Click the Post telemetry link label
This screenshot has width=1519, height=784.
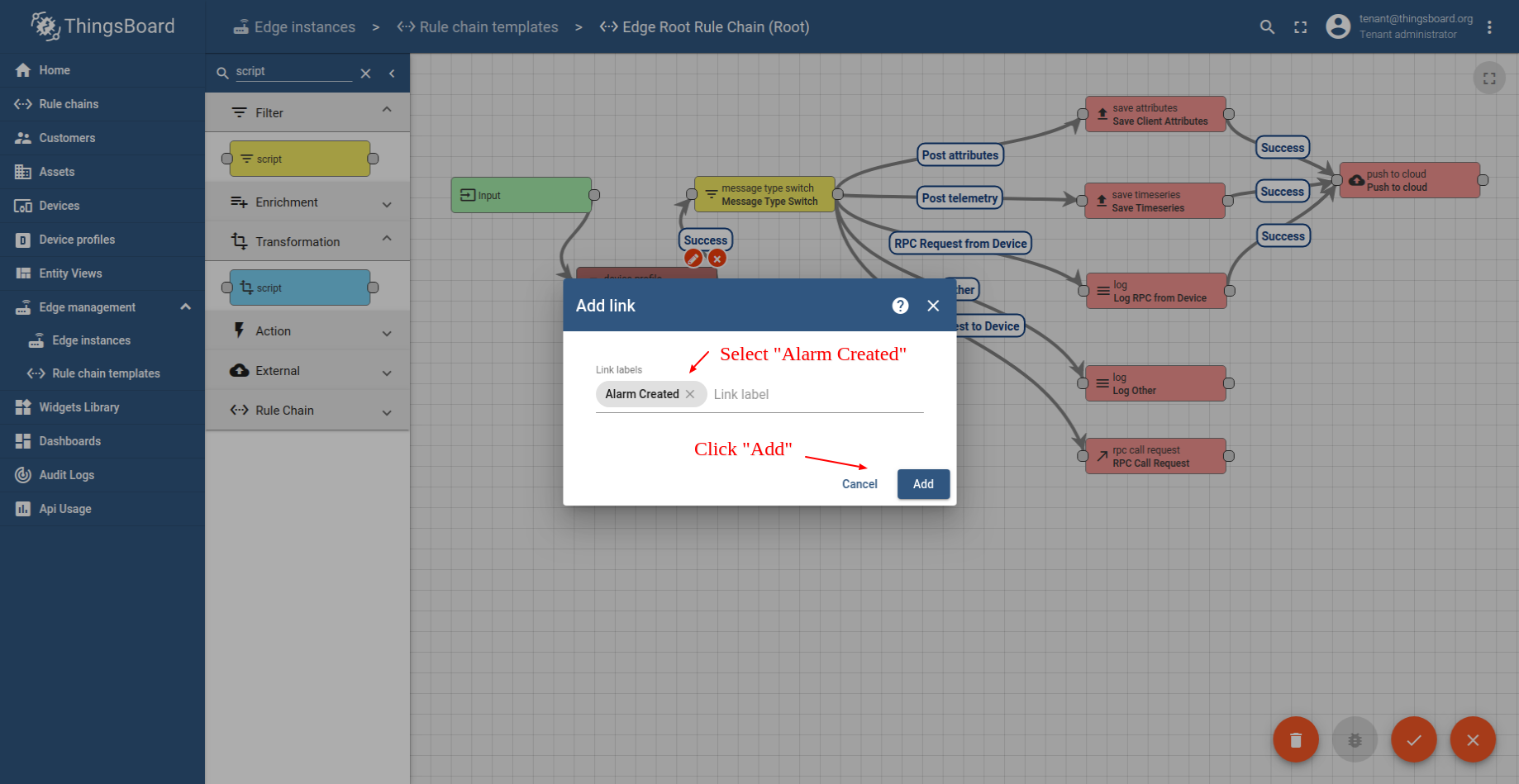959,198
